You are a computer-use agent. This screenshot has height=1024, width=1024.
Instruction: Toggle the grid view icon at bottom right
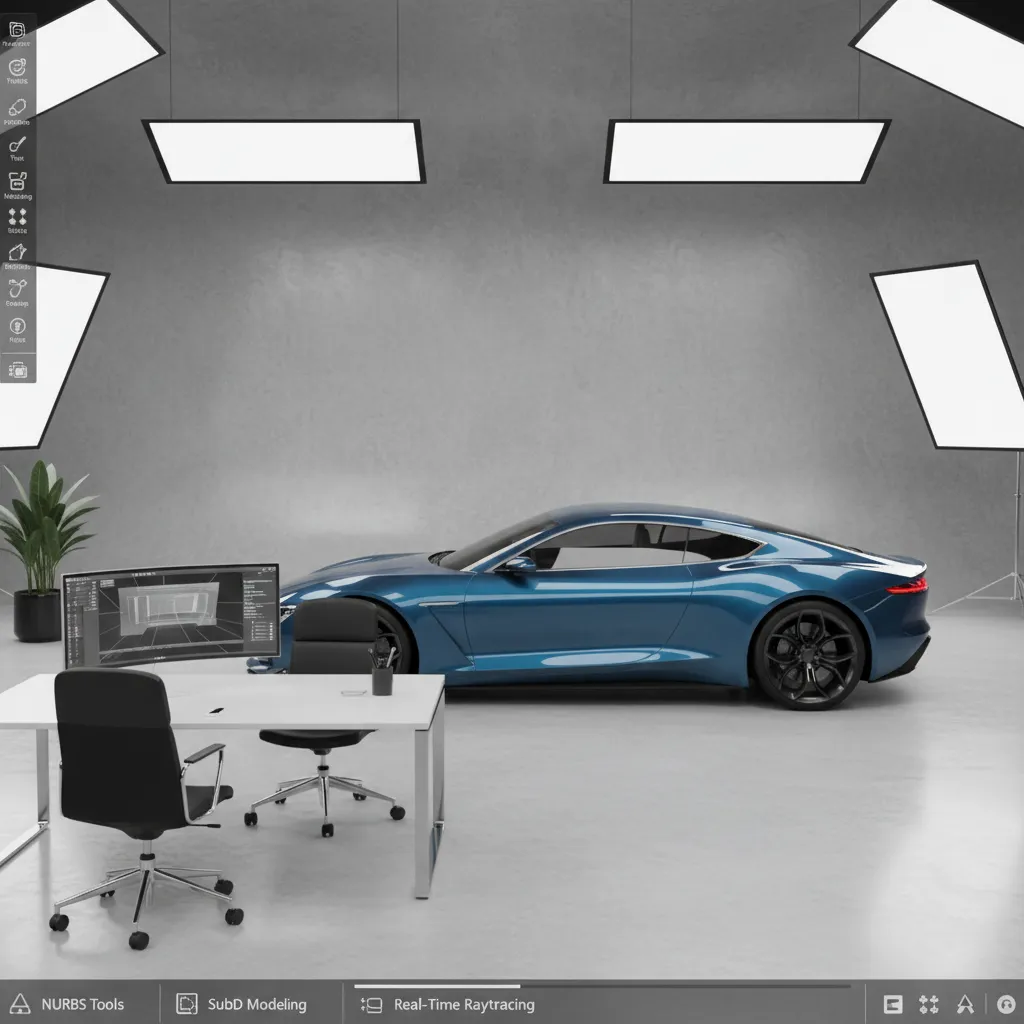931,1003
